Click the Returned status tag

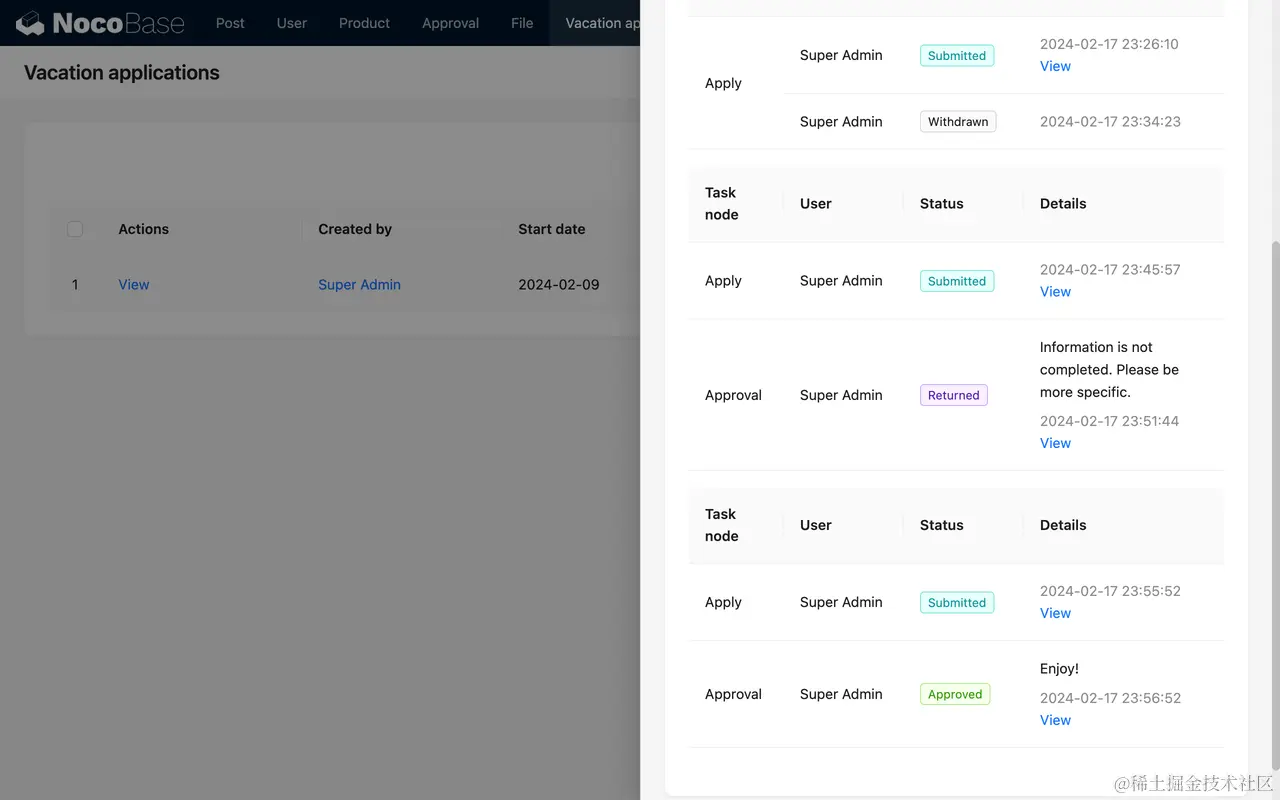click(954, 395)
